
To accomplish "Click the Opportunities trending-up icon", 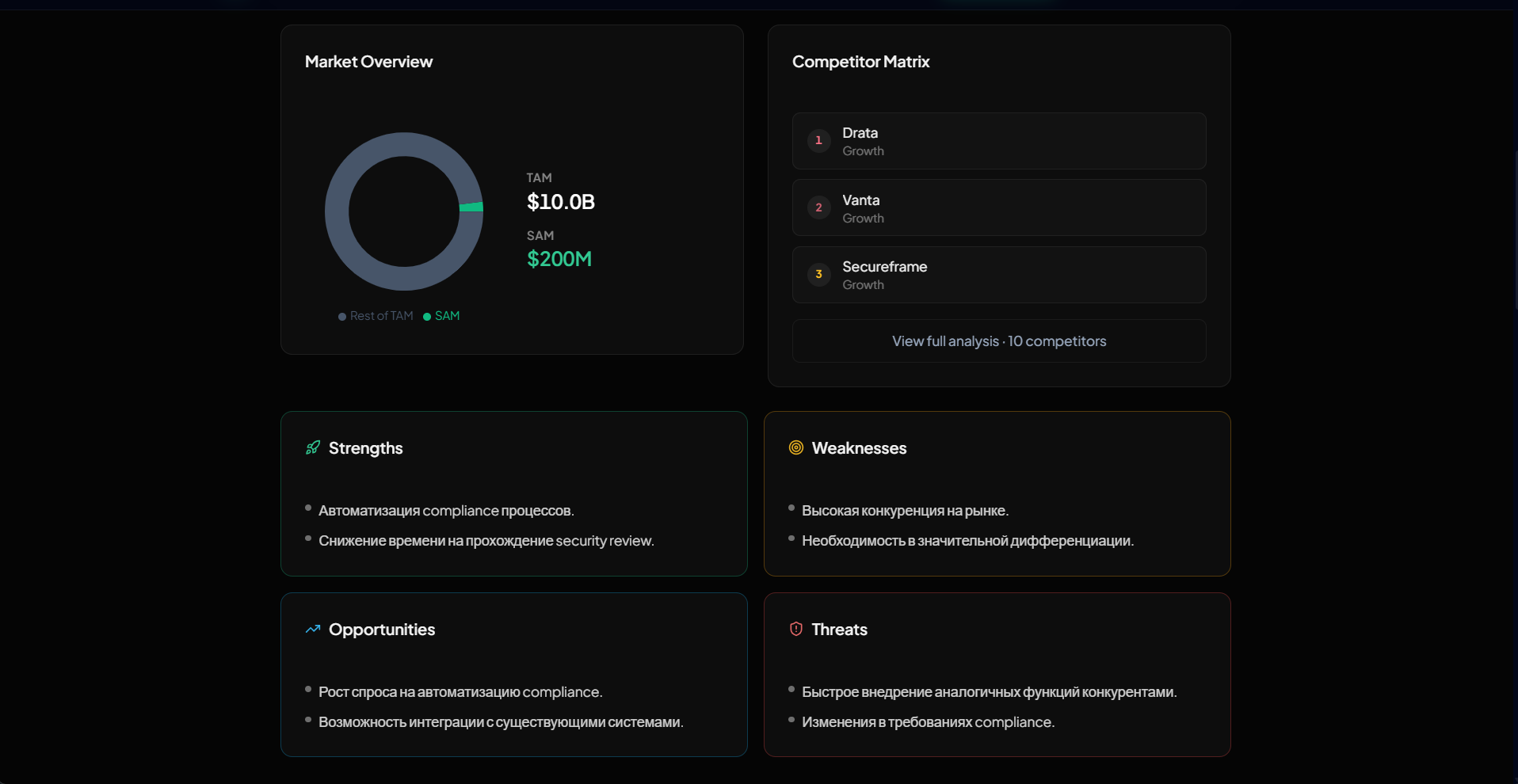I will pyautogui.click(x=313, y=629).
